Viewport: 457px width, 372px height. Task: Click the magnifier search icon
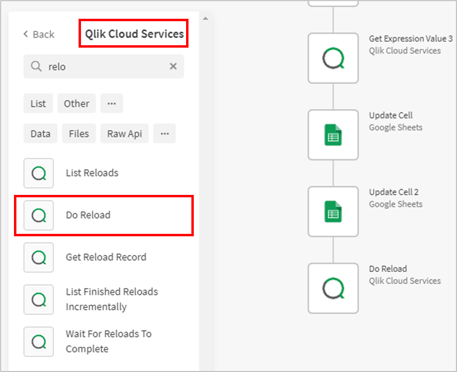pyautogui.click(x=36, y=66)
